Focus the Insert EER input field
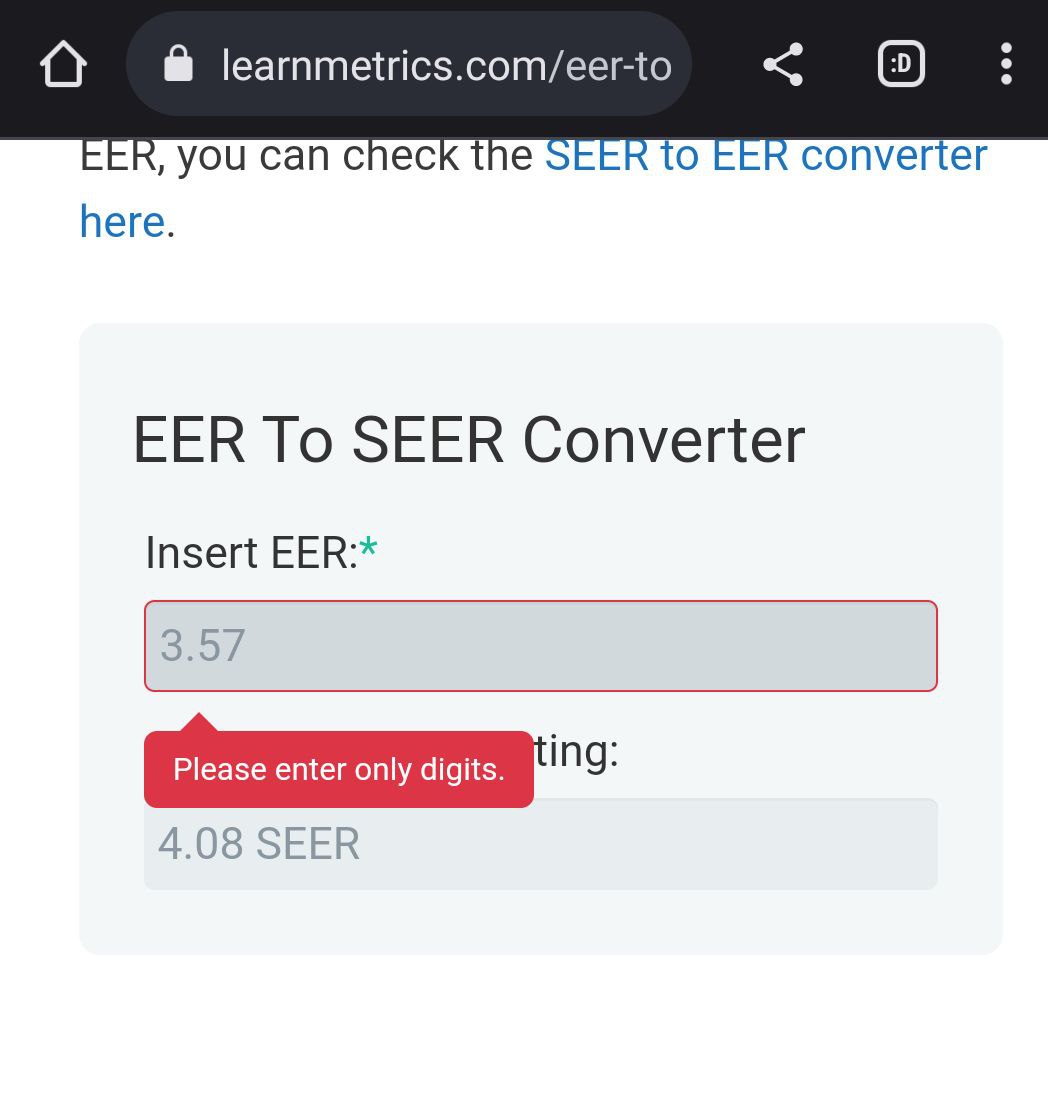 tap(540, 646)
